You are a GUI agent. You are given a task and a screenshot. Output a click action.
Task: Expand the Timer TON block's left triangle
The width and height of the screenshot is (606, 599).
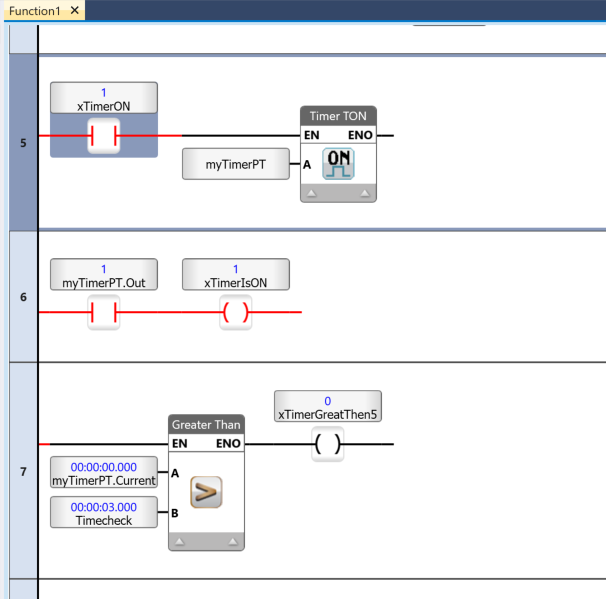point(311,193)
